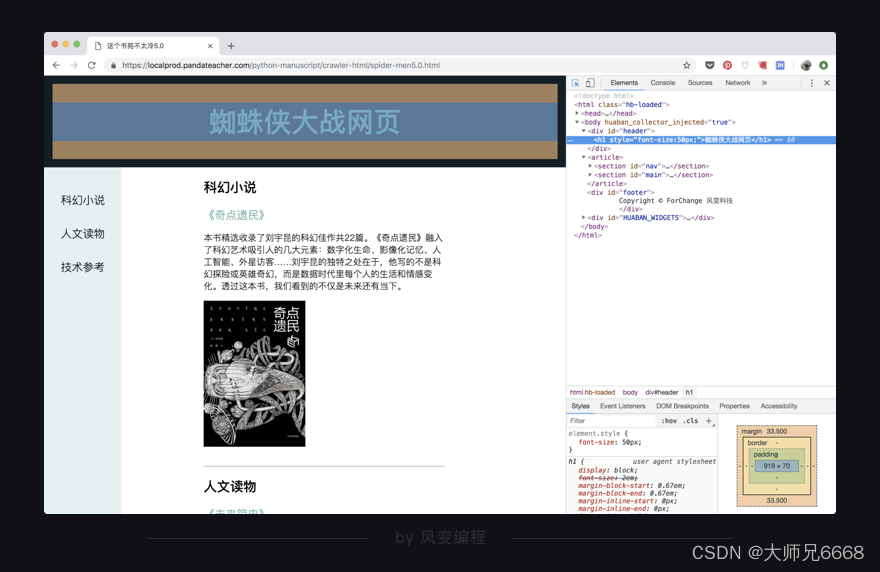Collapse the div id header node
Viewport: 880px width, 572px height.
coord(584,131)
